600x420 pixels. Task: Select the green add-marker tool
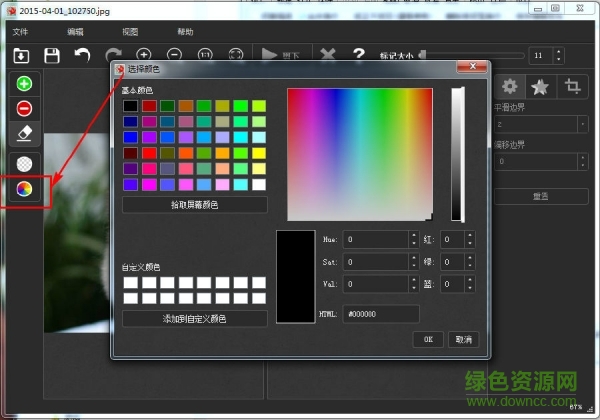(24, 84)
